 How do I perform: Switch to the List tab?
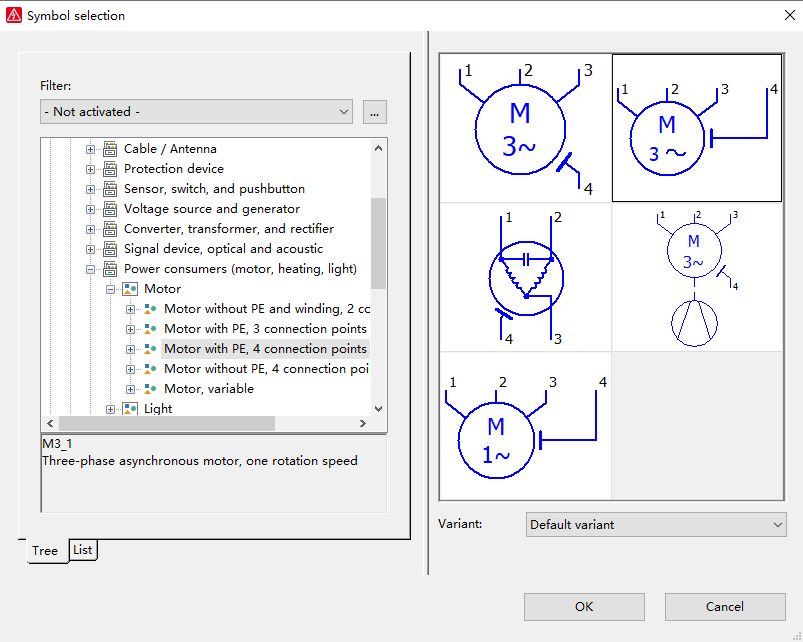[x=82, y=550]
